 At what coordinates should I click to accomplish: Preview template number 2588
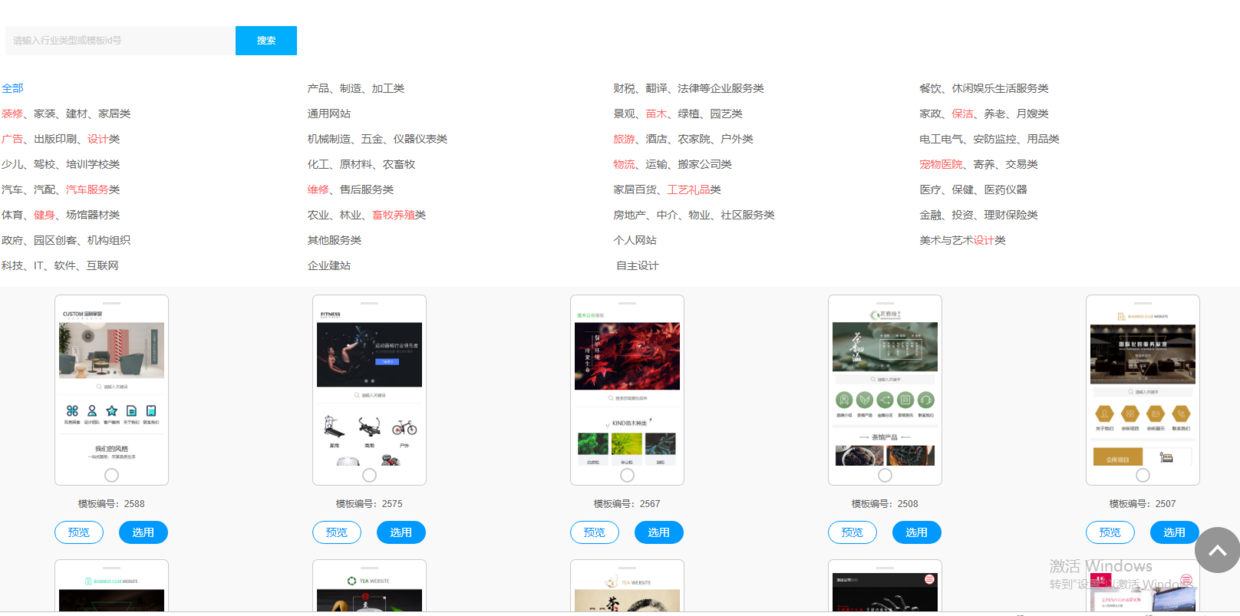coord(79,532)
